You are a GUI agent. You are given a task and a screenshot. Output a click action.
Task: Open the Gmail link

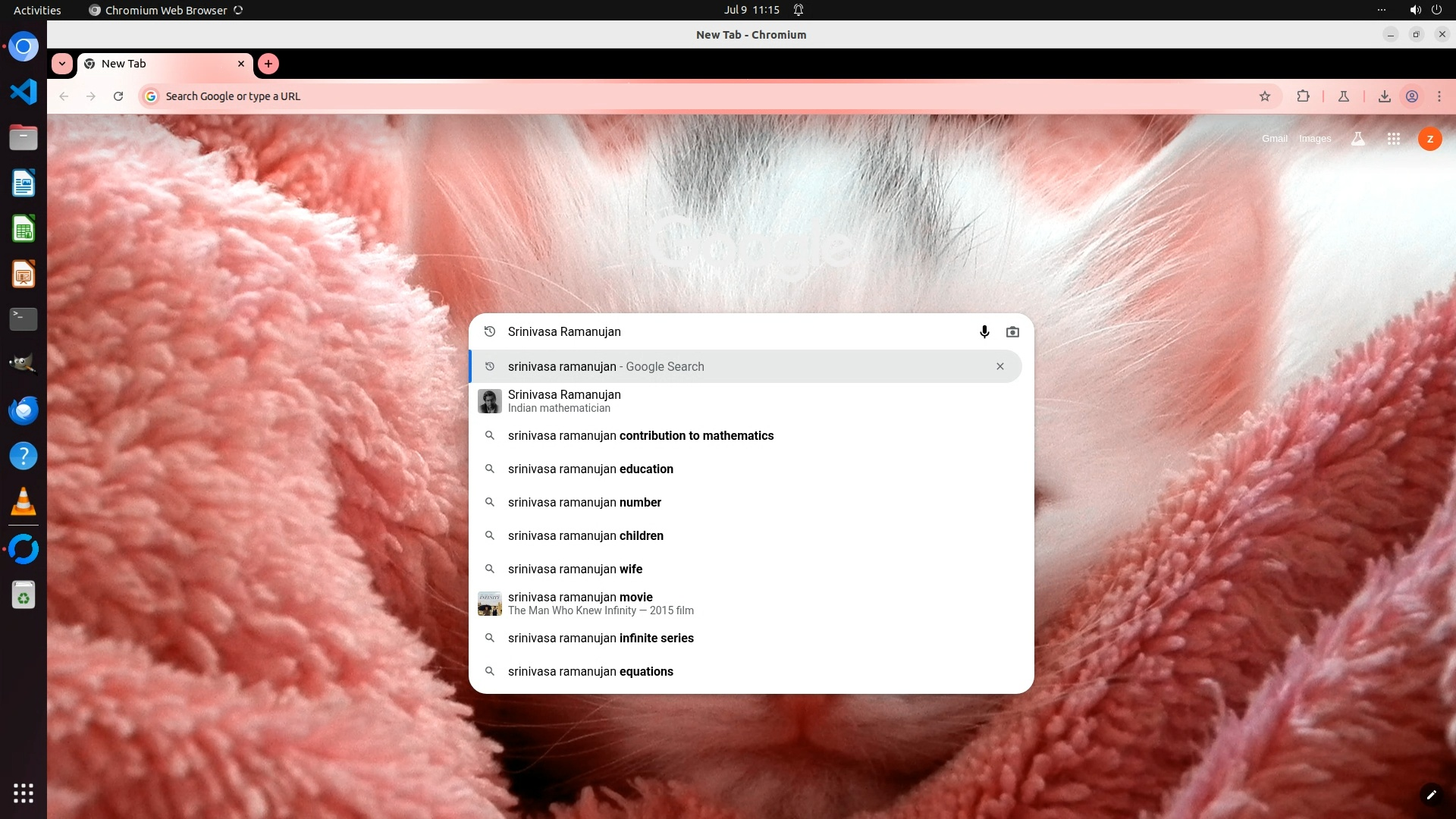tap(1274, 139)
